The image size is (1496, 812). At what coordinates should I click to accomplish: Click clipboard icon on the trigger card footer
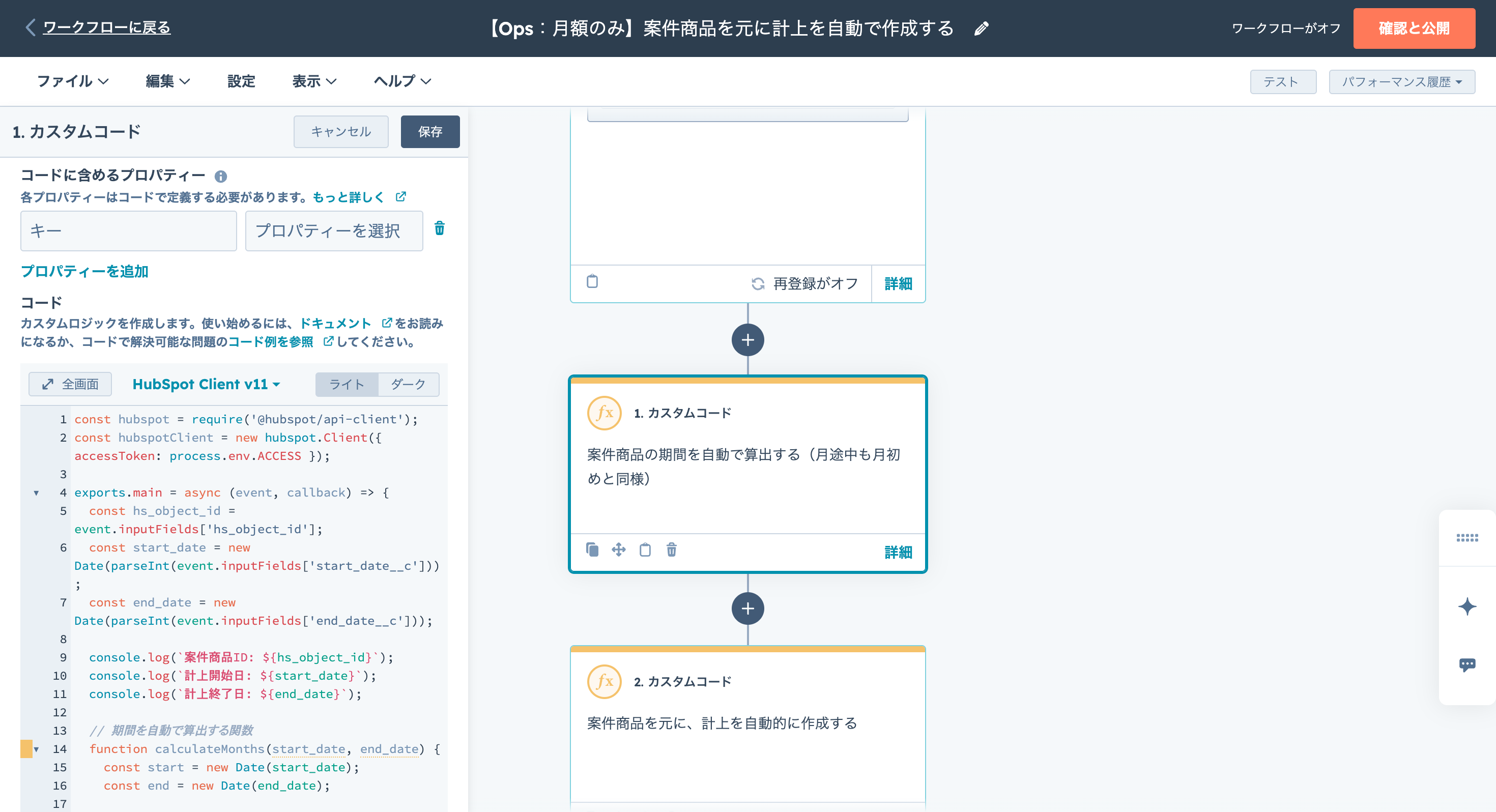click(592, 281)
